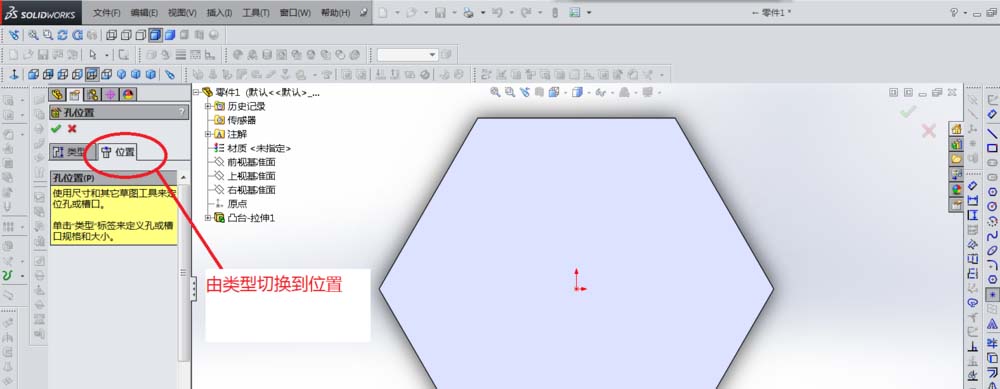Click heads-up section view icon

click(x=539, y=92)
